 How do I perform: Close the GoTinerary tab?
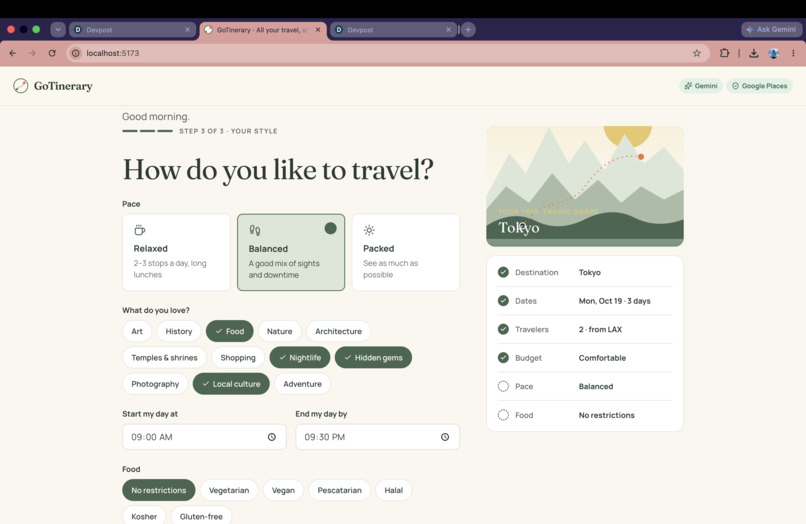(318, 30)
